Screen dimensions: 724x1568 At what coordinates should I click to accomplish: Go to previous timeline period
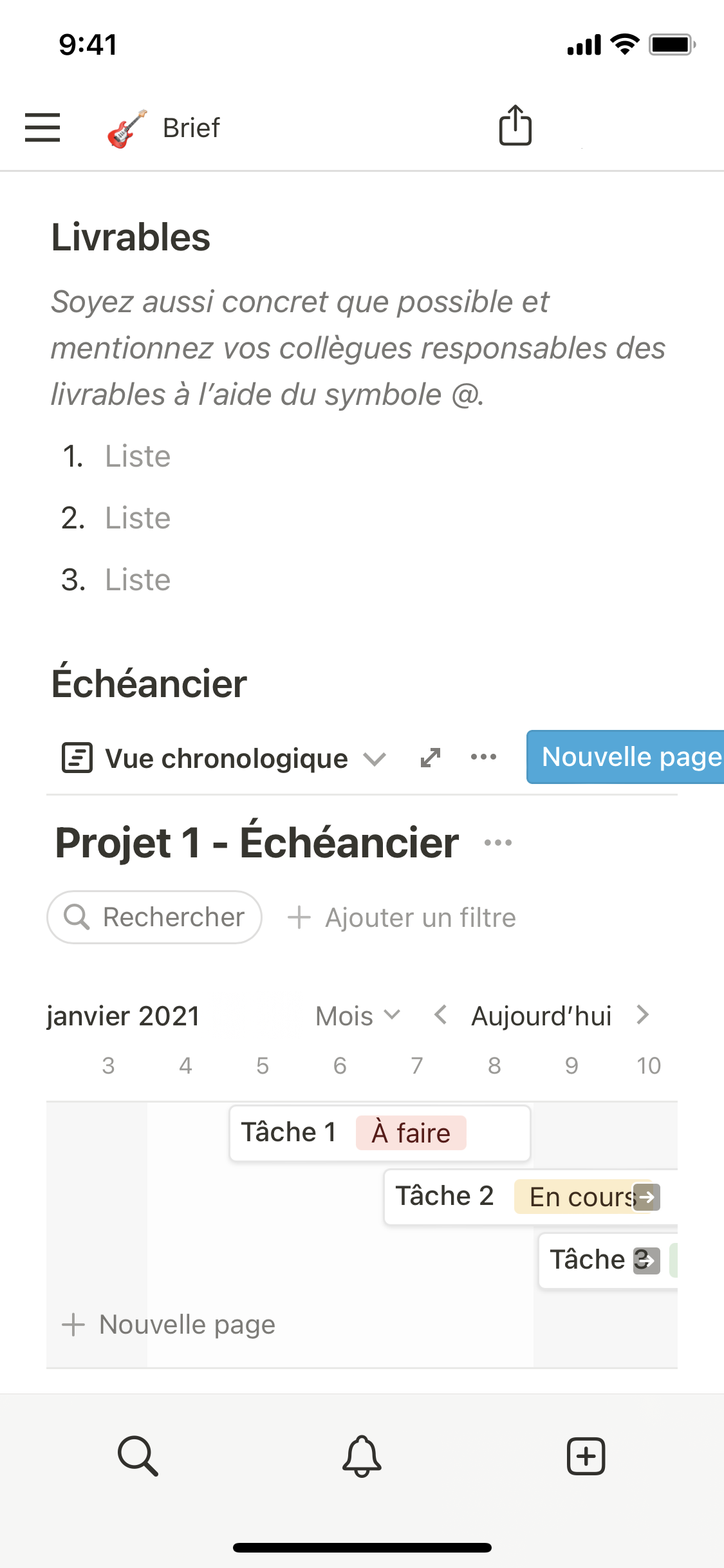coord(441,1015)
